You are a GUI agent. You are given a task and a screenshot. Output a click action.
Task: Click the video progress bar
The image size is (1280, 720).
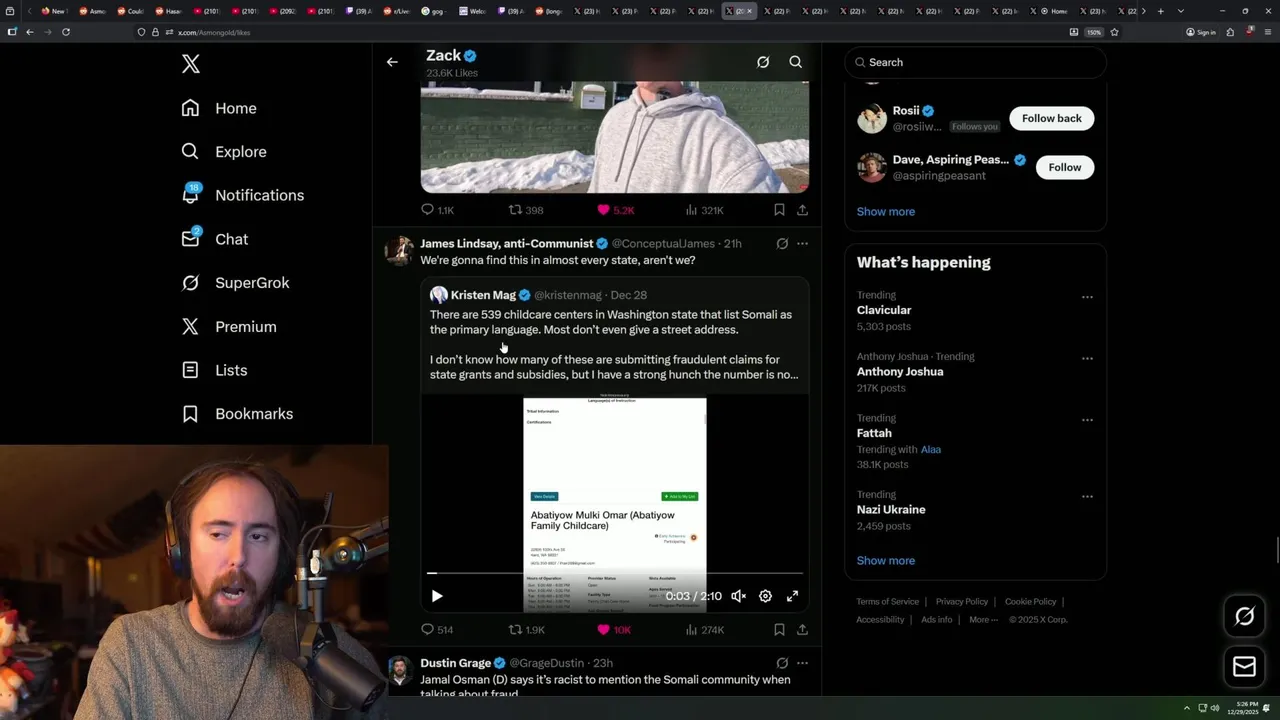coord(615,573)
